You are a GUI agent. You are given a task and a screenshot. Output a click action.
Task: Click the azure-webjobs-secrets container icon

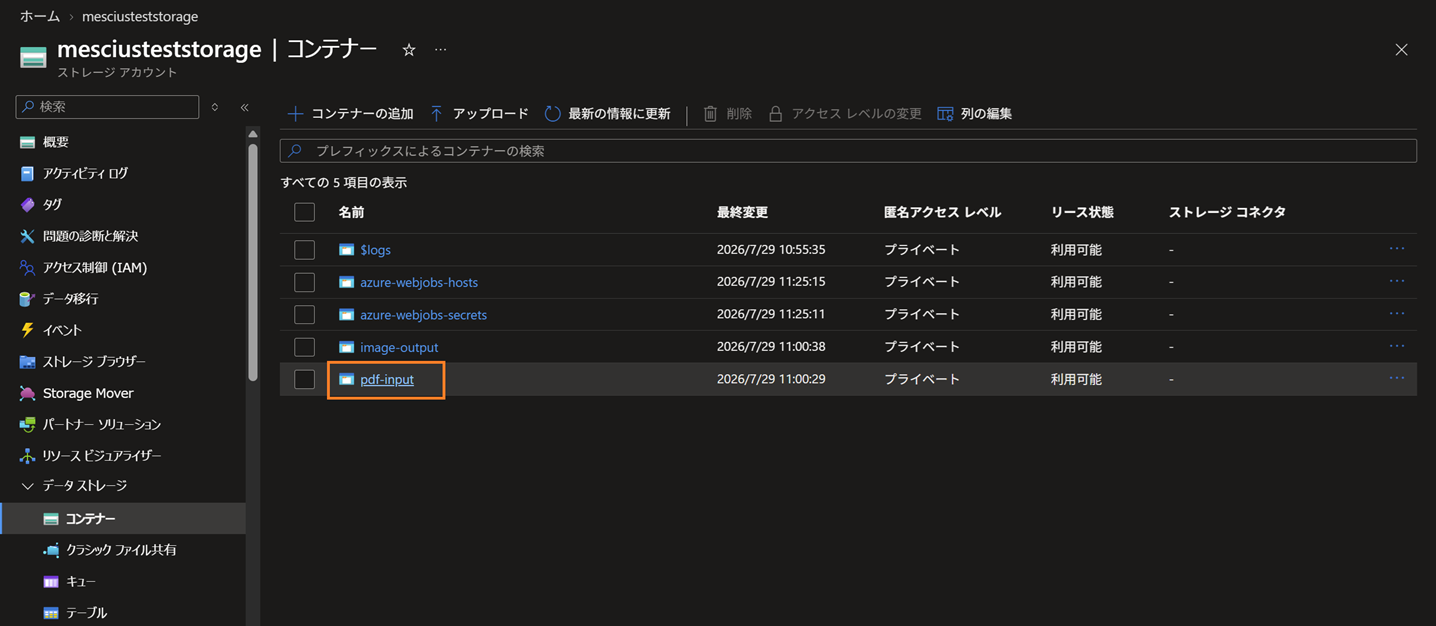346,315
